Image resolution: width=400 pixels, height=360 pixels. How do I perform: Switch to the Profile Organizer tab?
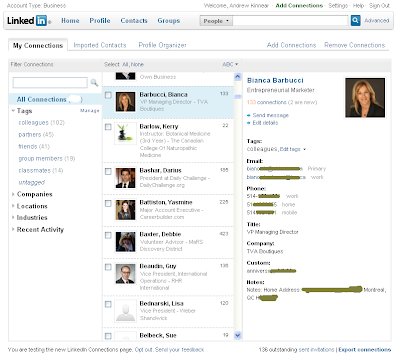162,45
